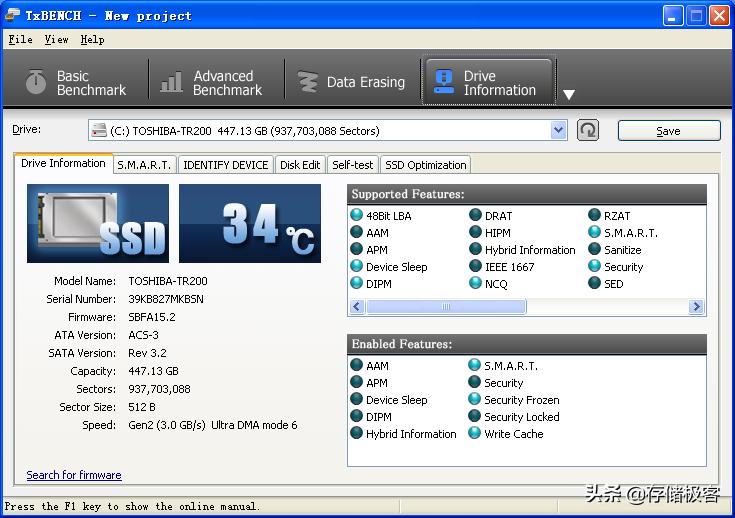The height and width of the screenshot is (518, 735).
Task: Follow the Search for firmware link
Action: pyautogui.click(x=74, y=475)
